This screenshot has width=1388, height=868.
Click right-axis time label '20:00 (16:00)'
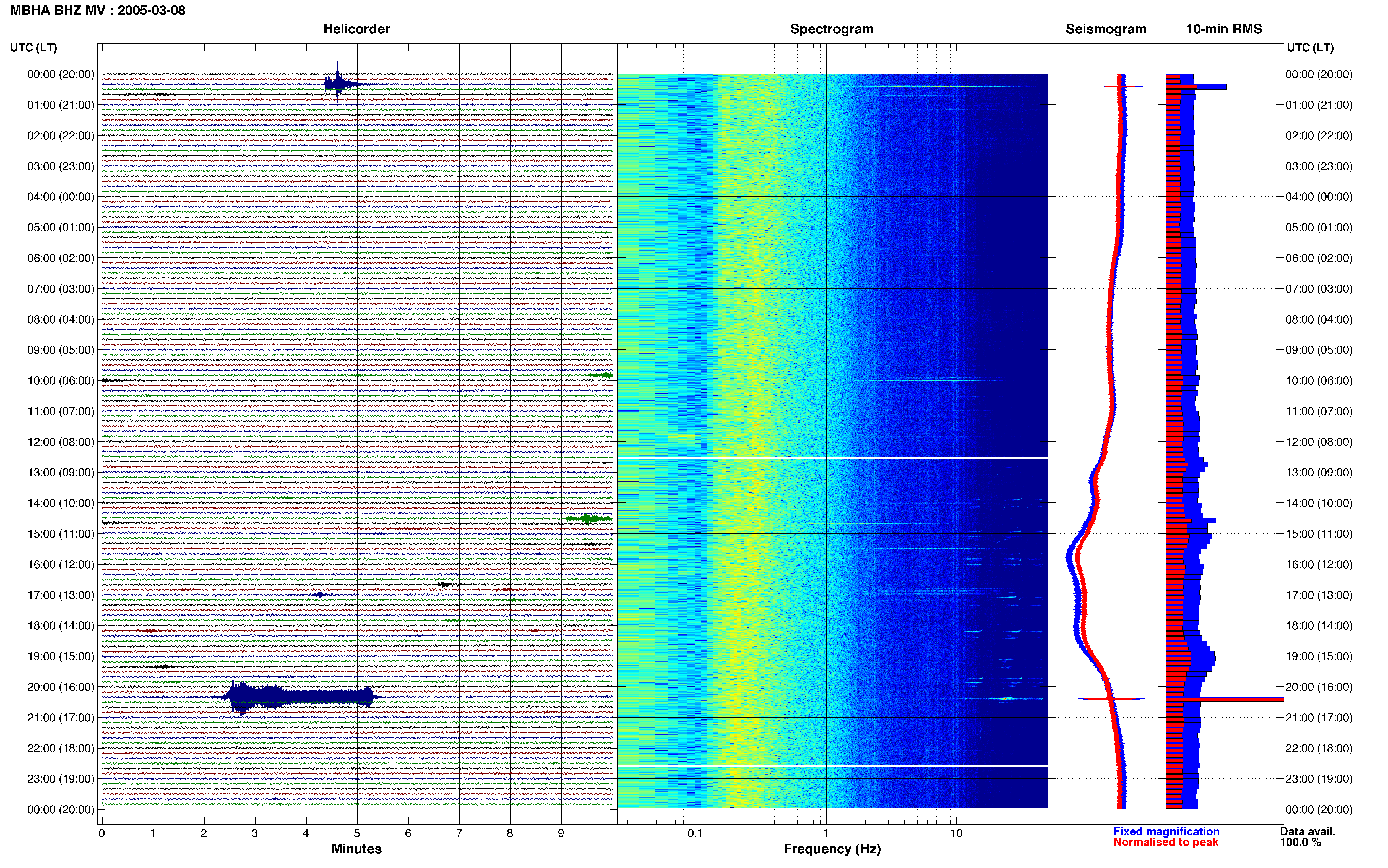pyautogui.click(x=1319, y=687)
